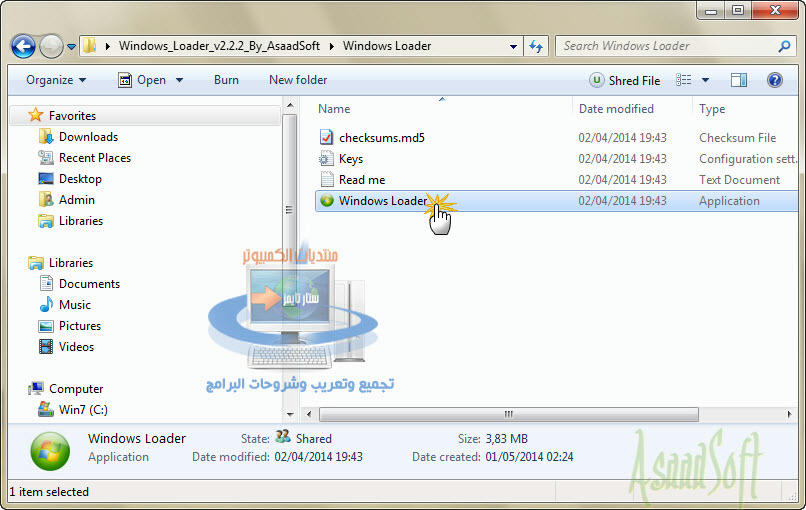Click the Read me document icon
This screenshot has width=806, height=510.
pos(327,179)
